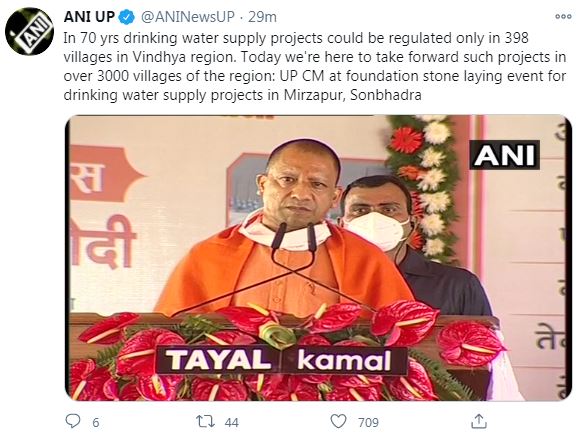The width and height of the screenshot is (584, 440).
Task: Click the blue verified badge
Action: click(128, 17)
